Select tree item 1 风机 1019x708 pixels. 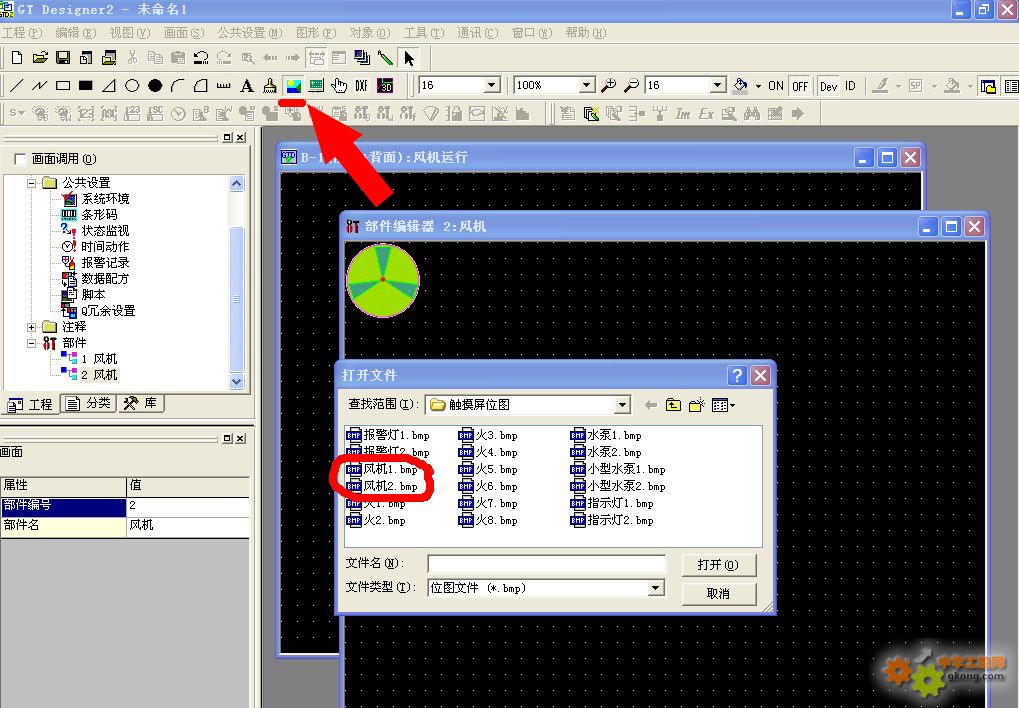coord(89,359)
